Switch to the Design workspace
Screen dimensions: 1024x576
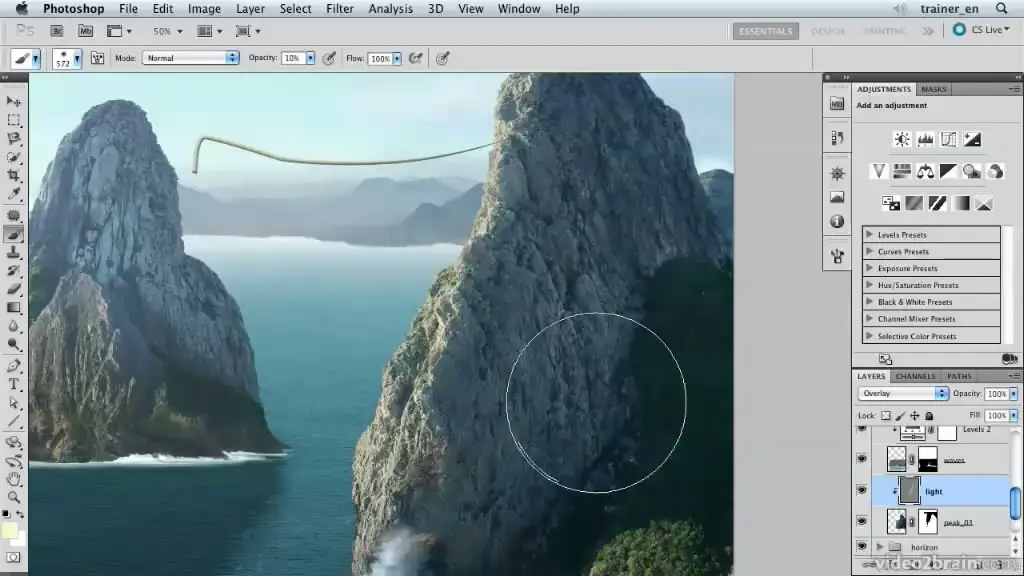(x=827, y=31)
